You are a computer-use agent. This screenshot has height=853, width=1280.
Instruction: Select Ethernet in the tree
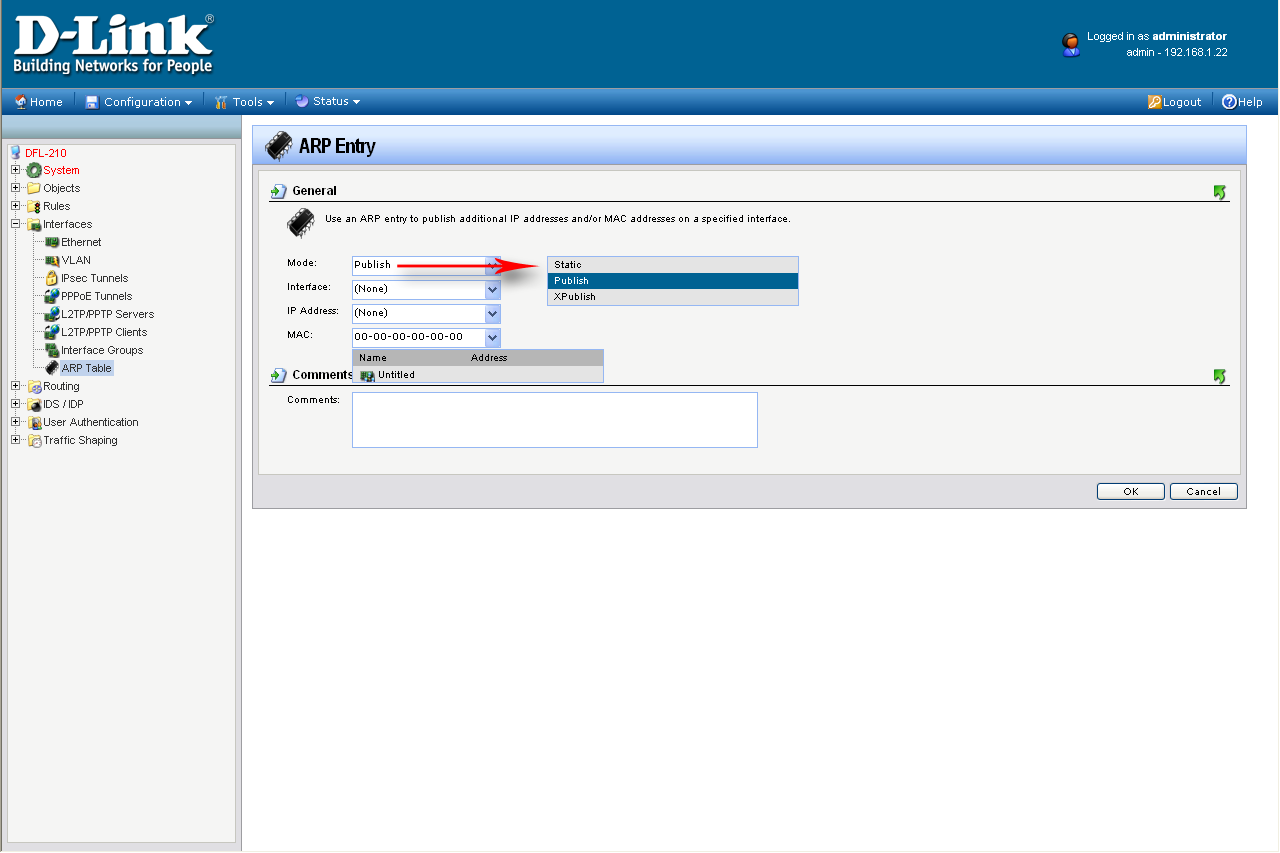click(x=81, y=242)
